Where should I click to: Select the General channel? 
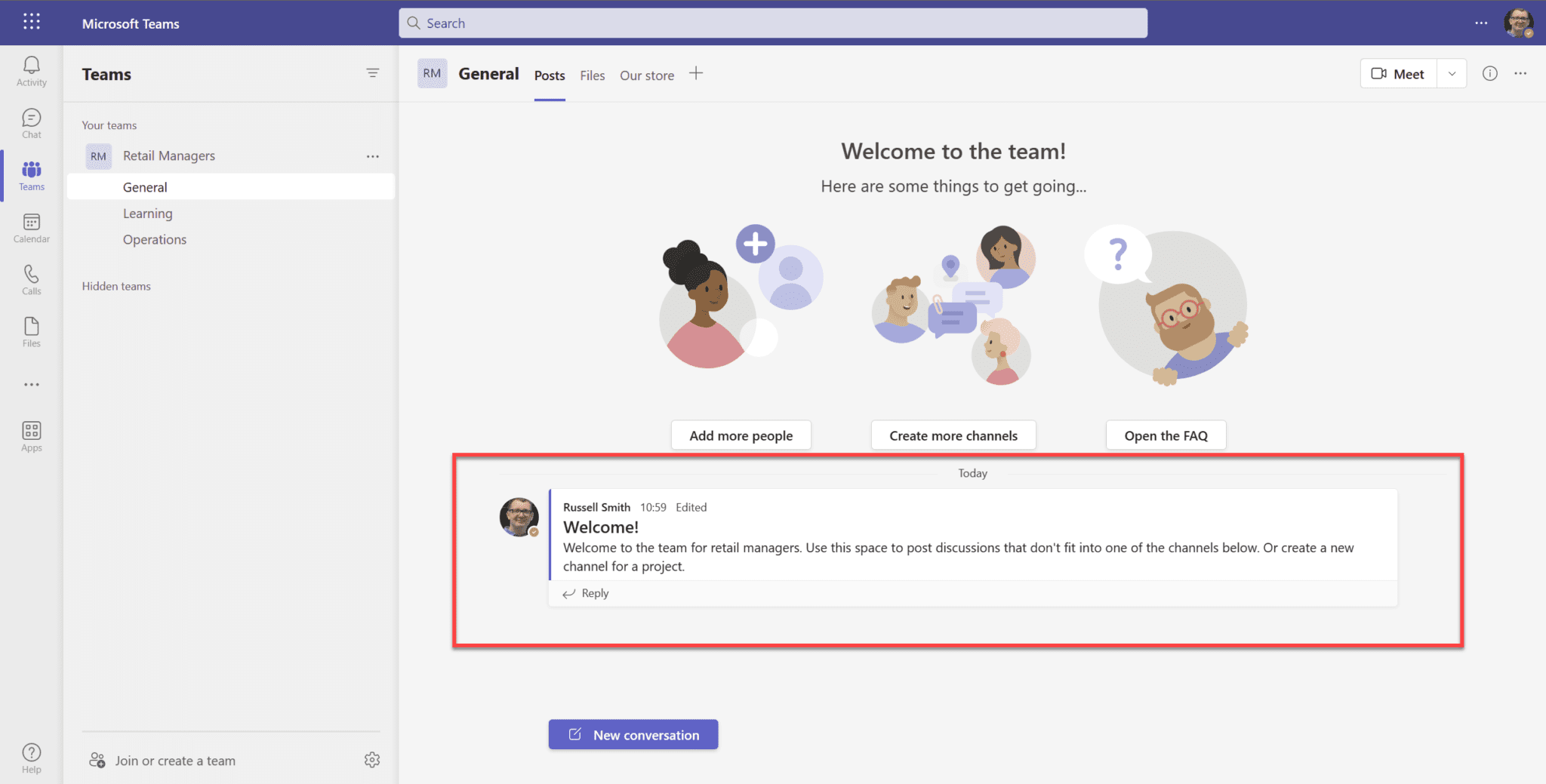pyautogui.click(x=231, y=187)
